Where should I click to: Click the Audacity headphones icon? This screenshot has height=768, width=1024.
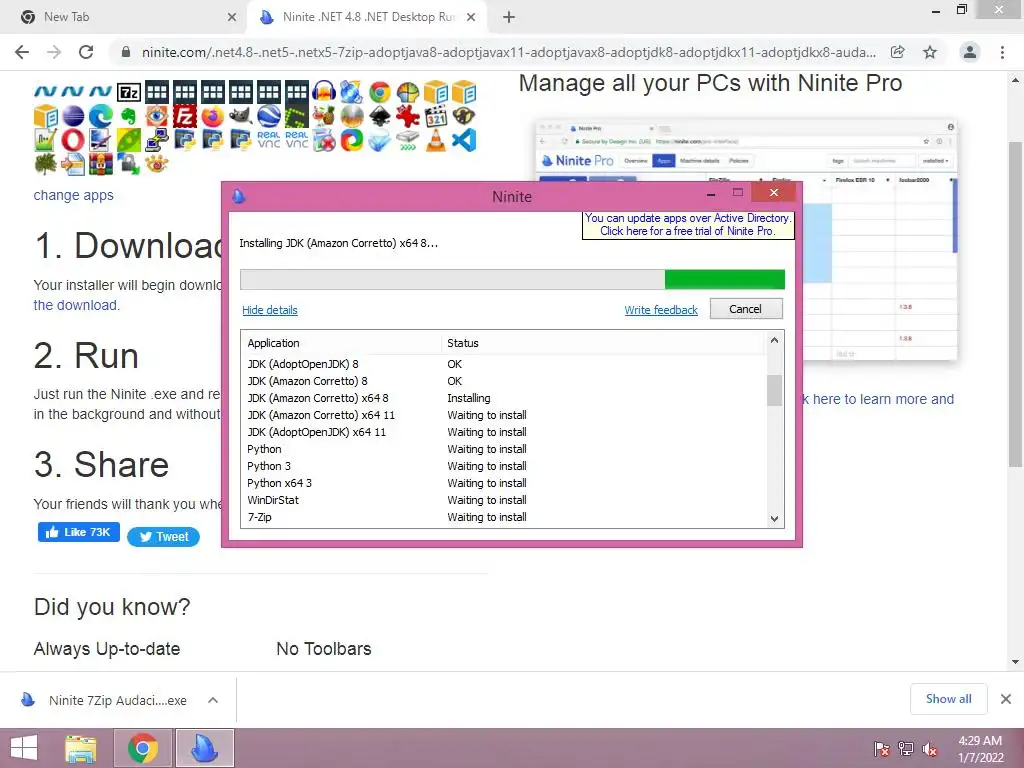tap(324, 92)
